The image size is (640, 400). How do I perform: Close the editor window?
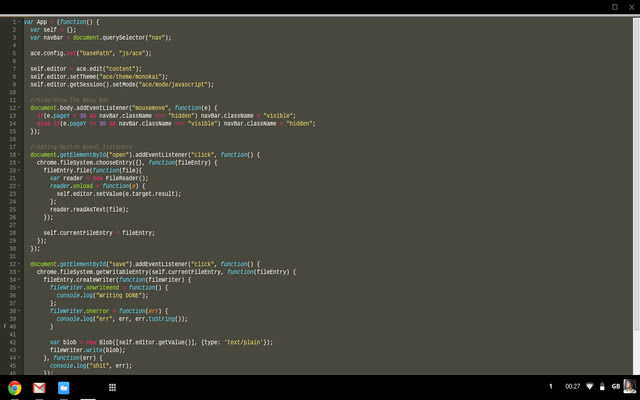pyautogui.click(x=631, y=7)
